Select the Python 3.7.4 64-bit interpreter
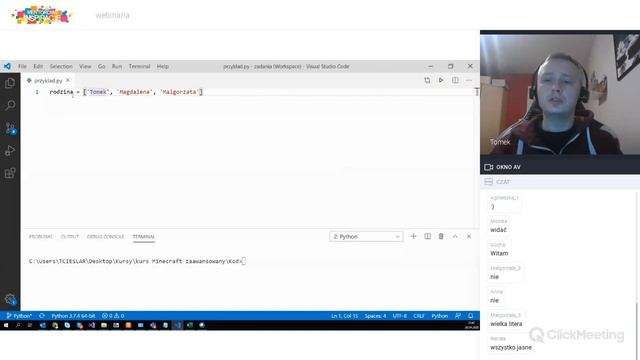Viewport: 640px width, 360px height. coord(73,316)
